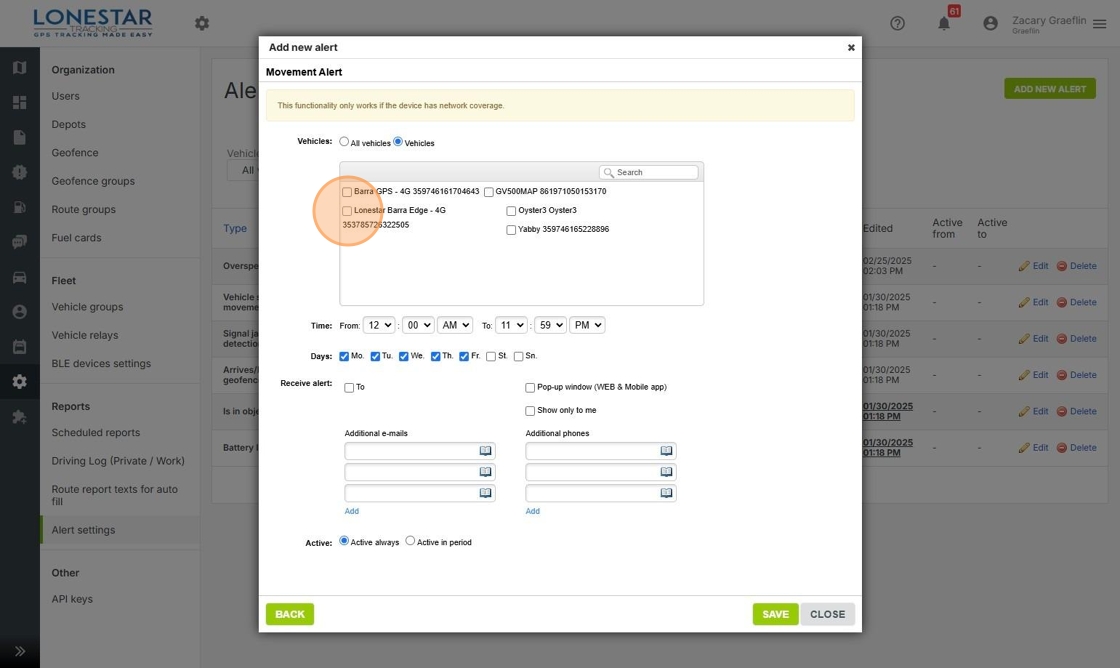Open the From minutes dropdown showing 00

(x=418, y=325)
